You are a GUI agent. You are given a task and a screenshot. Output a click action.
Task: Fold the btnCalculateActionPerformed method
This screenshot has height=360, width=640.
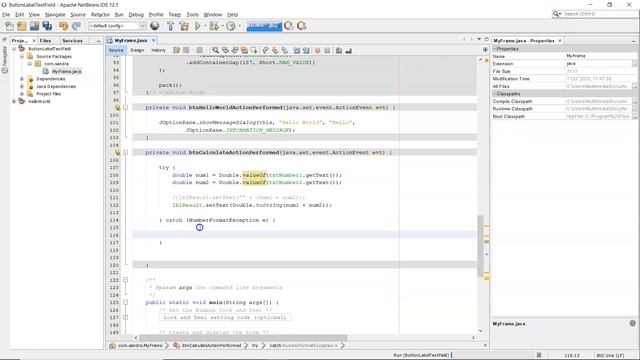tap(126, 152)
